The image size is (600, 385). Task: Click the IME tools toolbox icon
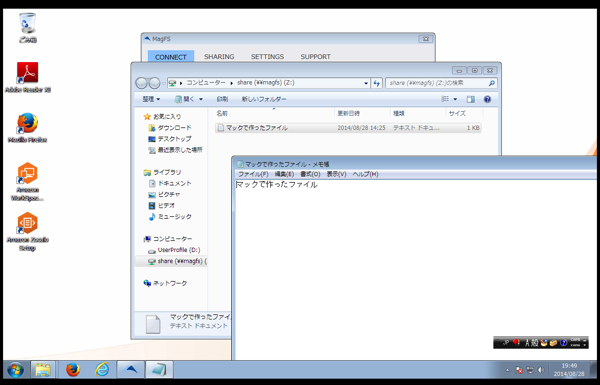(x=553, y=343)
